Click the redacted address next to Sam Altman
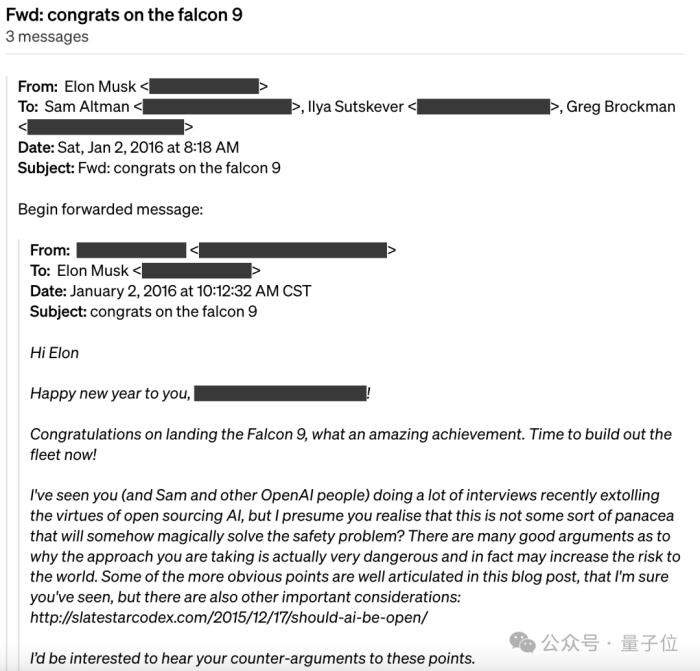The width and height of the screenshot is (700, 671). pos(217,107)
